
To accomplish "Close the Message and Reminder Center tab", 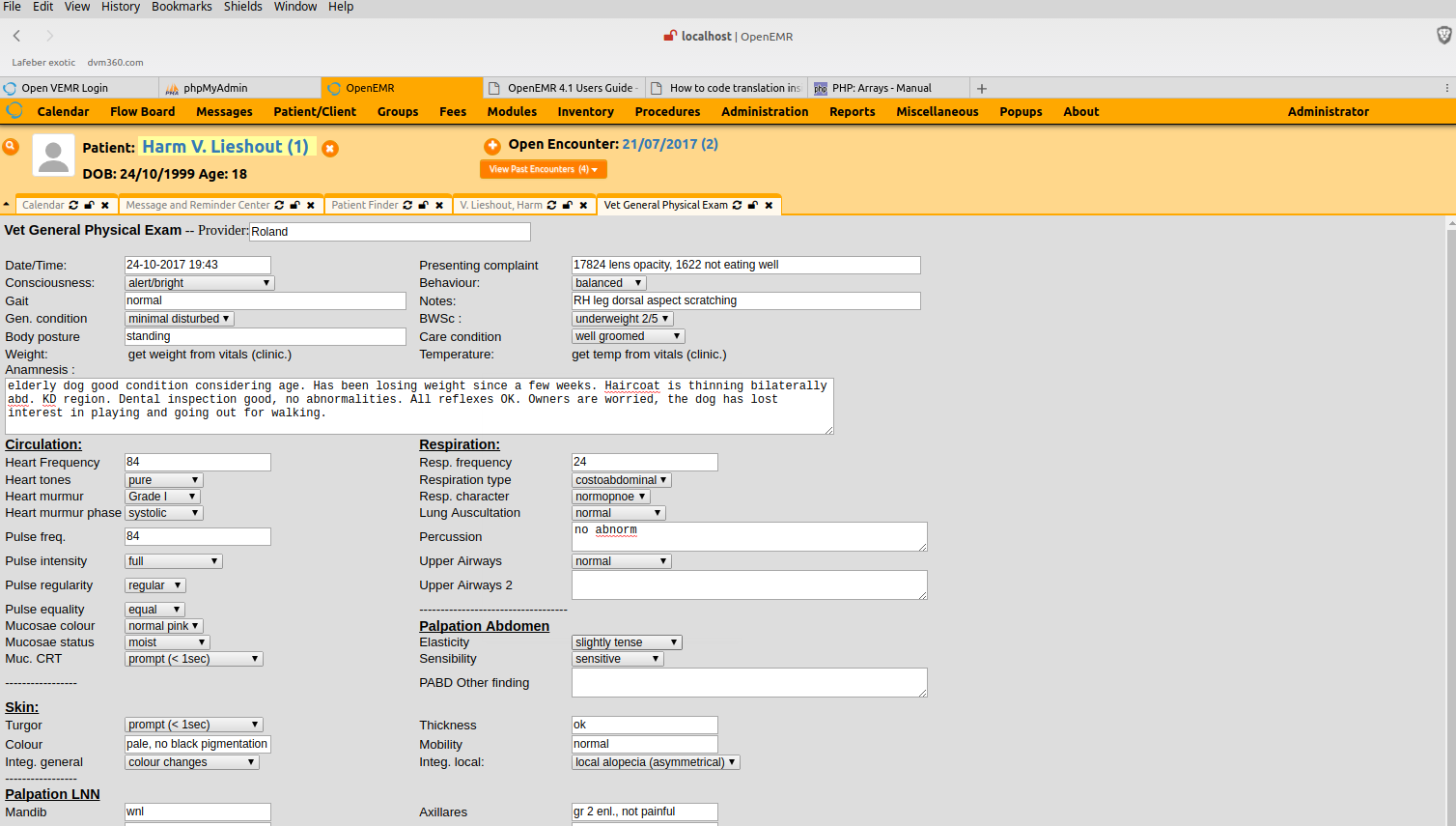I will [x=311, y=205].
